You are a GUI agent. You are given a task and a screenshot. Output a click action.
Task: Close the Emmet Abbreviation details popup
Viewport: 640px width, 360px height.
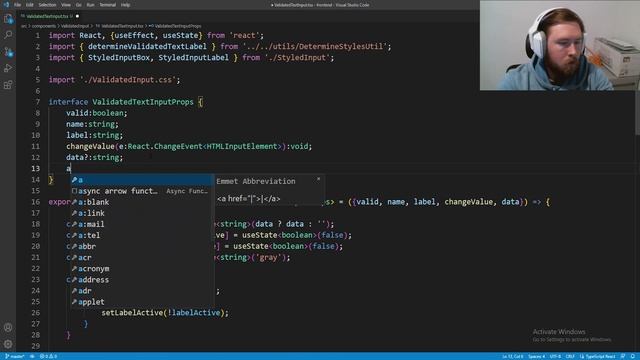[x=318, y=179]
